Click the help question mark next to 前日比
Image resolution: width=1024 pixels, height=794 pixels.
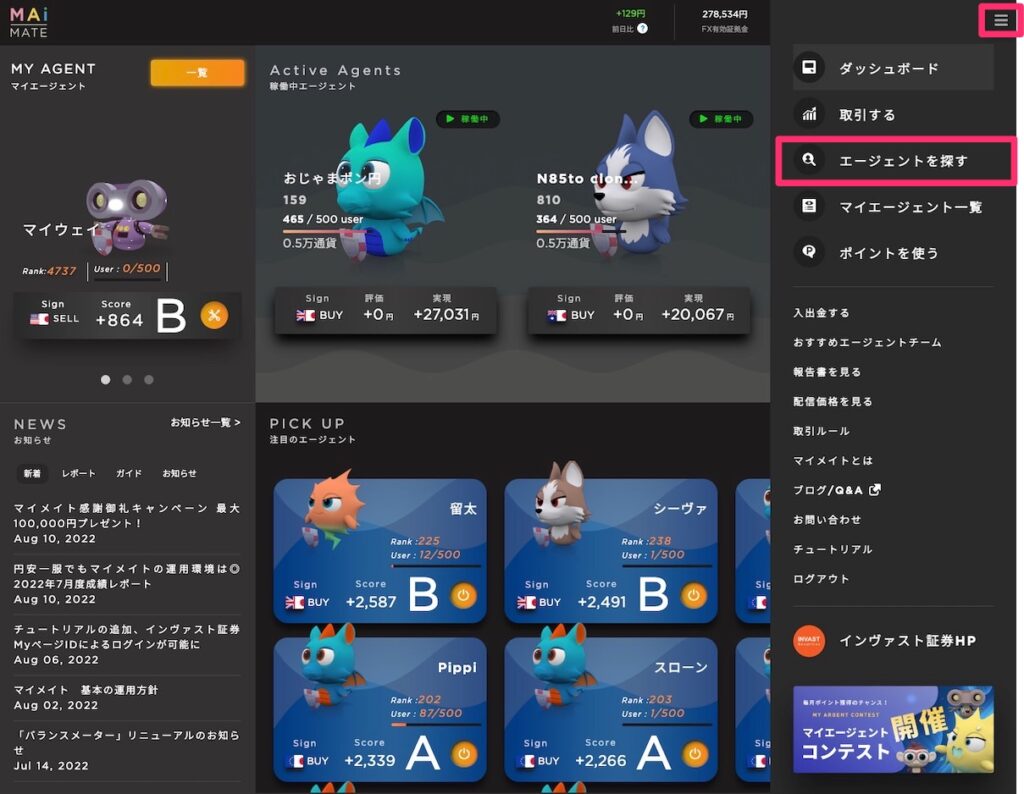click(642, 29)
